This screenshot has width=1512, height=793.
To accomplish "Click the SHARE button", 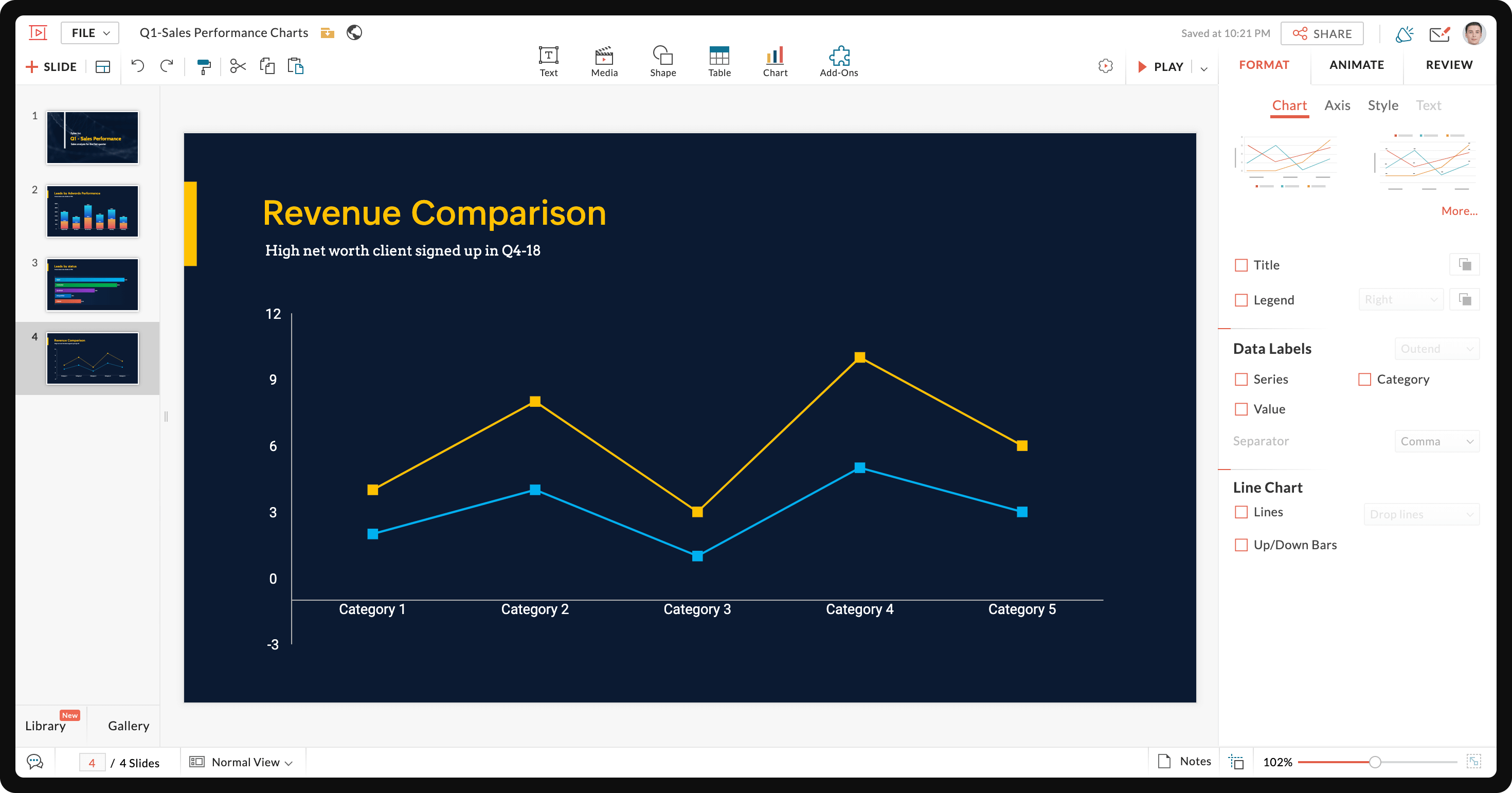I will click(x=1322, y=33).
